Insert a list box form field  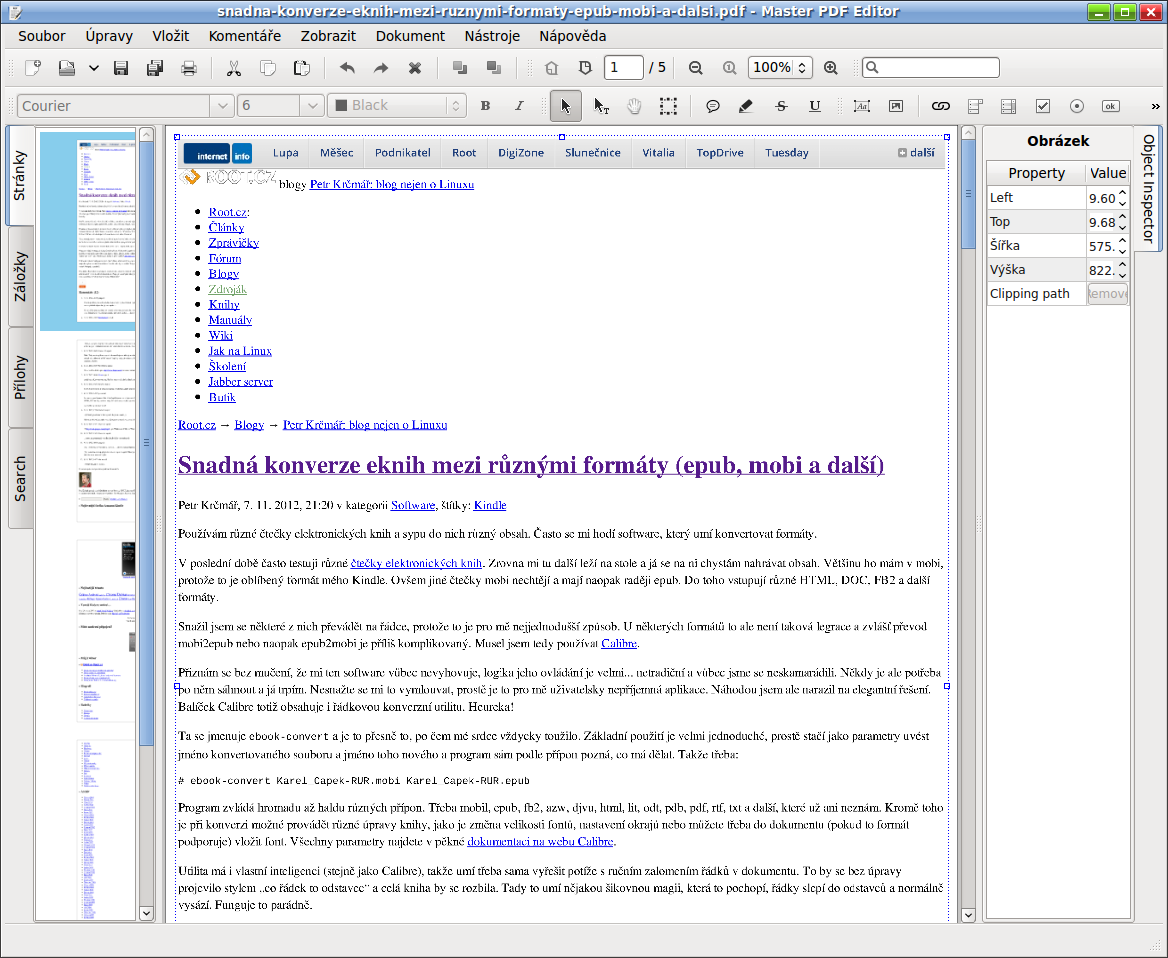[x=1009, y=106]
